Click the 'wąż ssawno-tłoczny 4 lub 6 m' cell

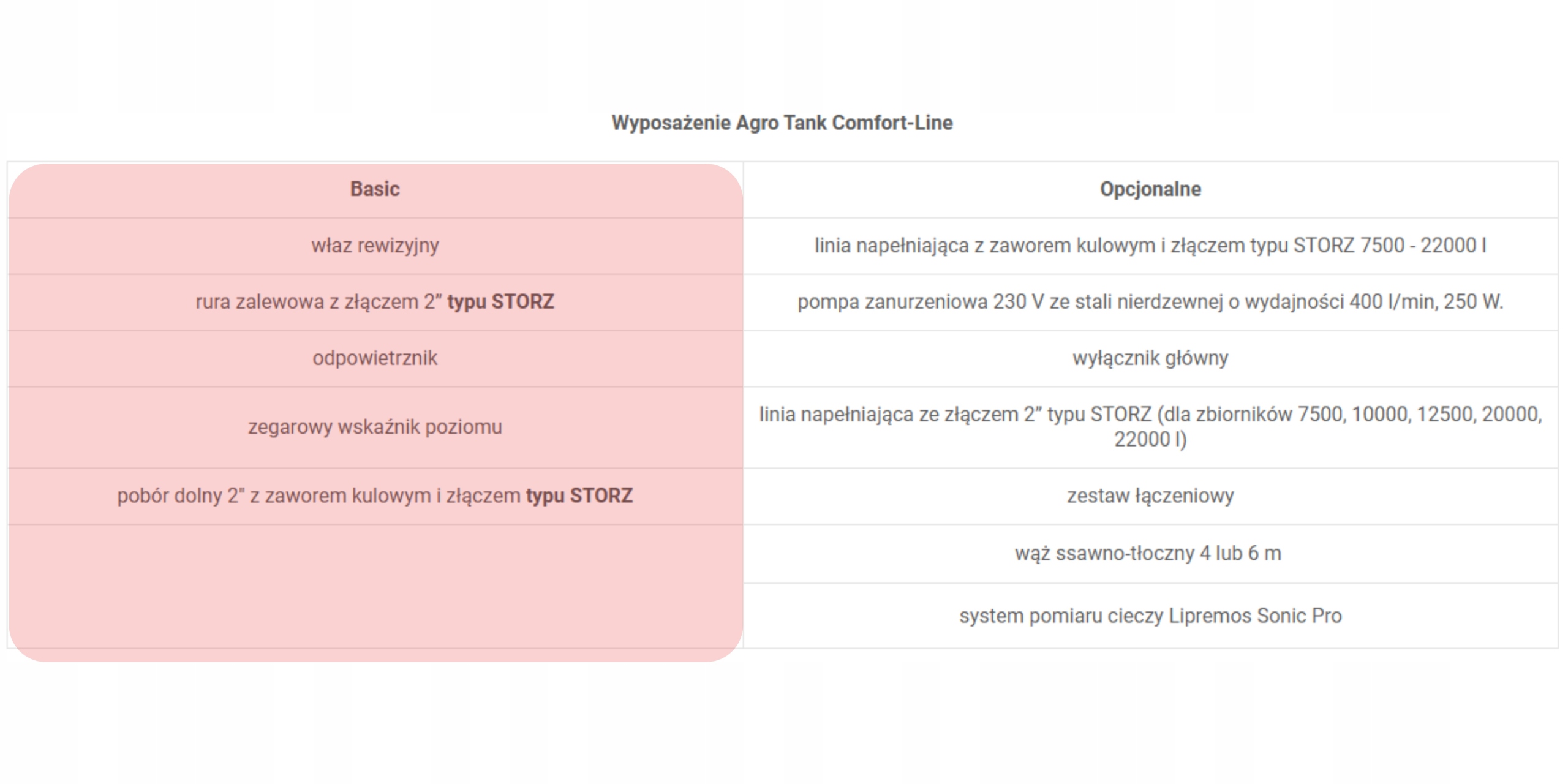pos(1148,553)
